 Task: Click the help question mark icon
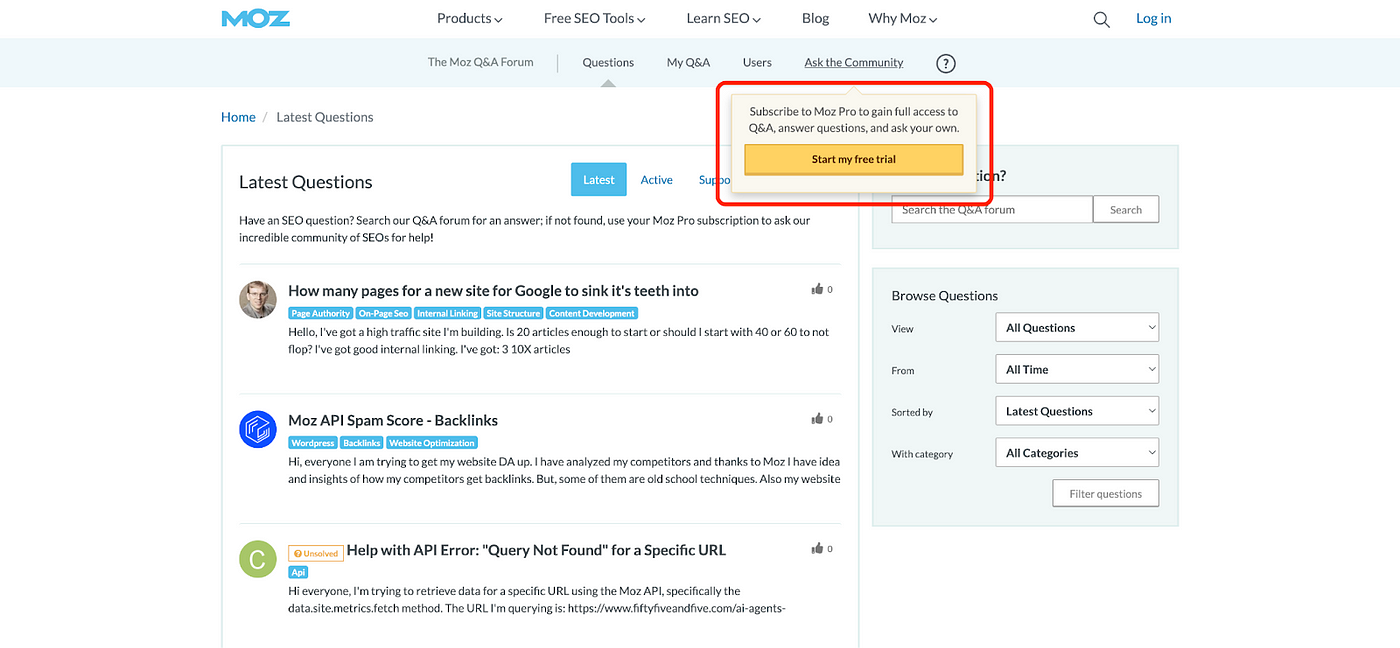tap(945, 63)
